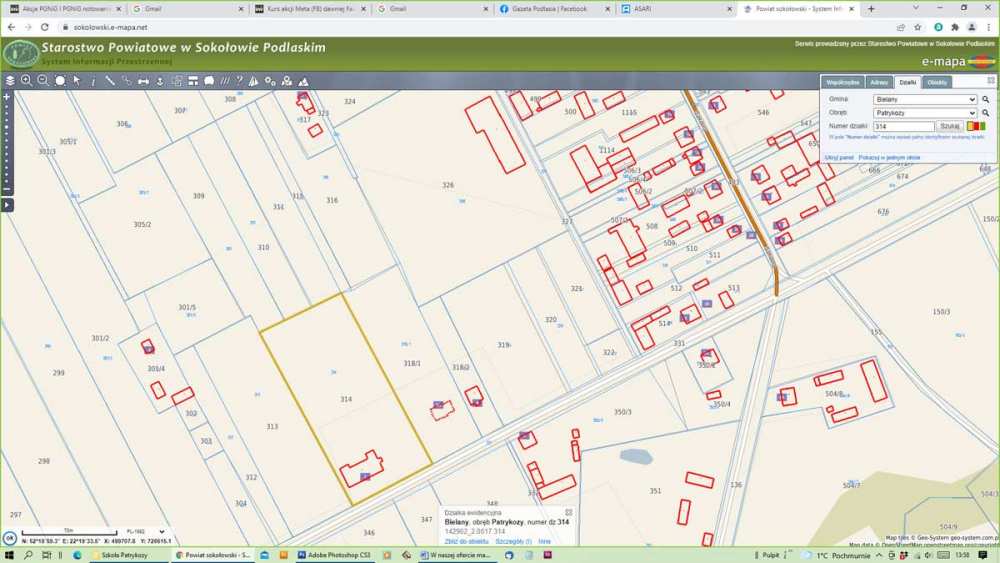Open the question mark help icon
The width and height of the screenshot is (1000, 563).
(x=239, y=81)
